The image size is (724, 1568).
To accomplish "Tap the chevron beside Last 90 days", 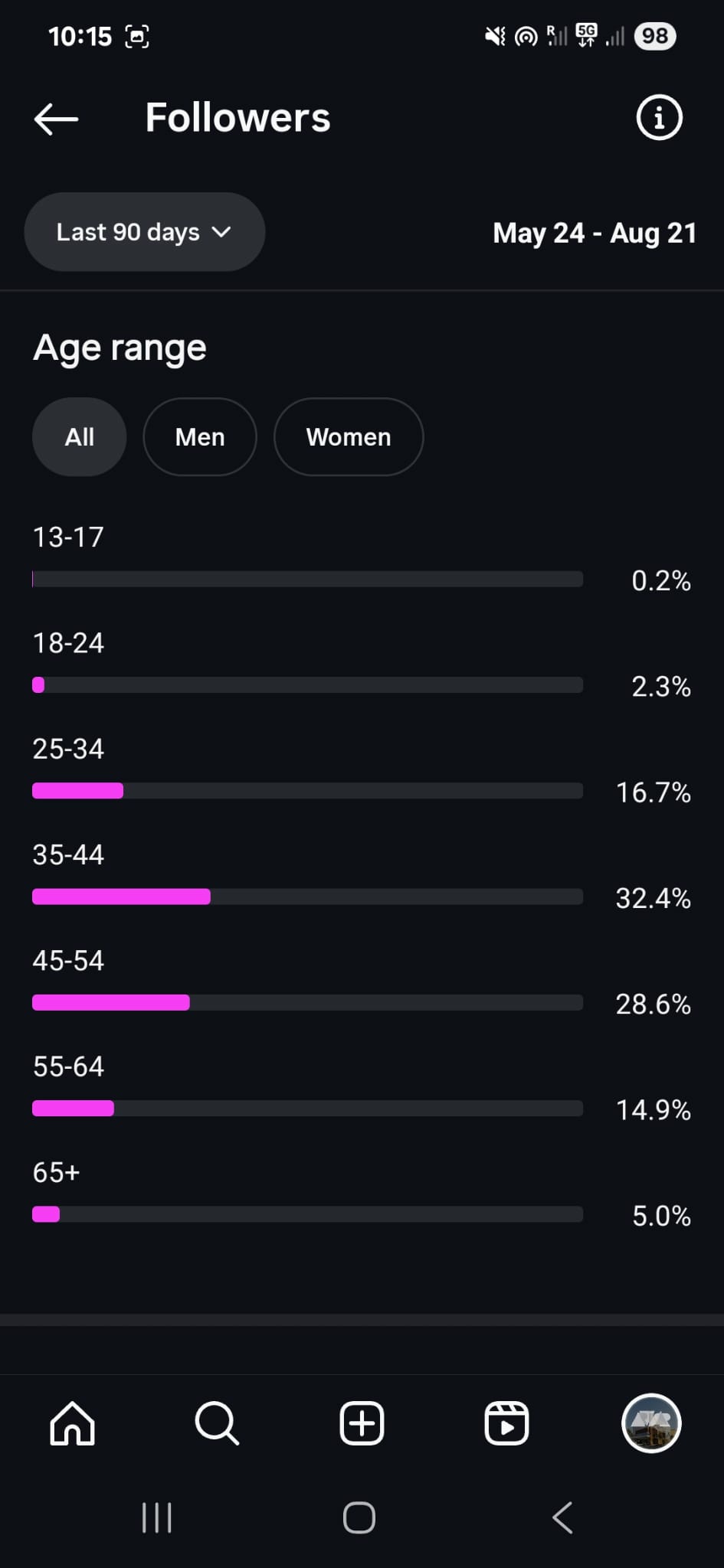I will click(x=221, y=232).
